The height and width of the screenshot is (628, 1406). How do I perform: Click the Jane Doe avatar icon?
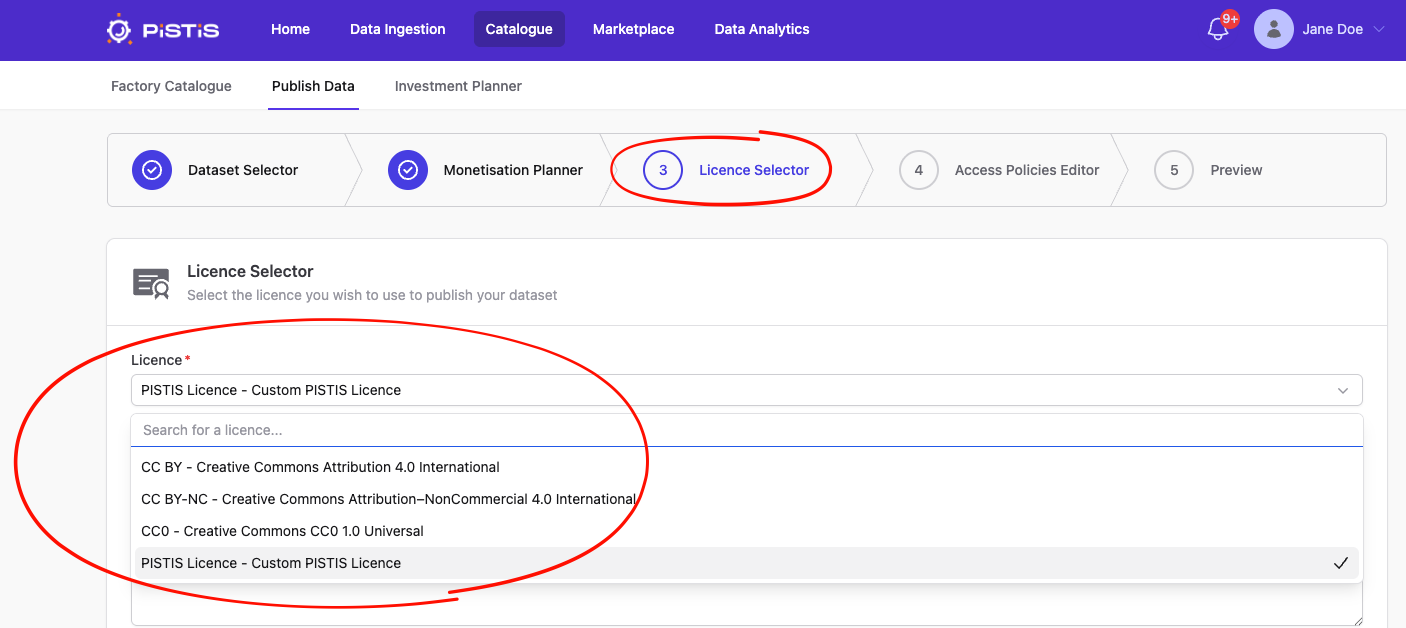point(1273,30)
